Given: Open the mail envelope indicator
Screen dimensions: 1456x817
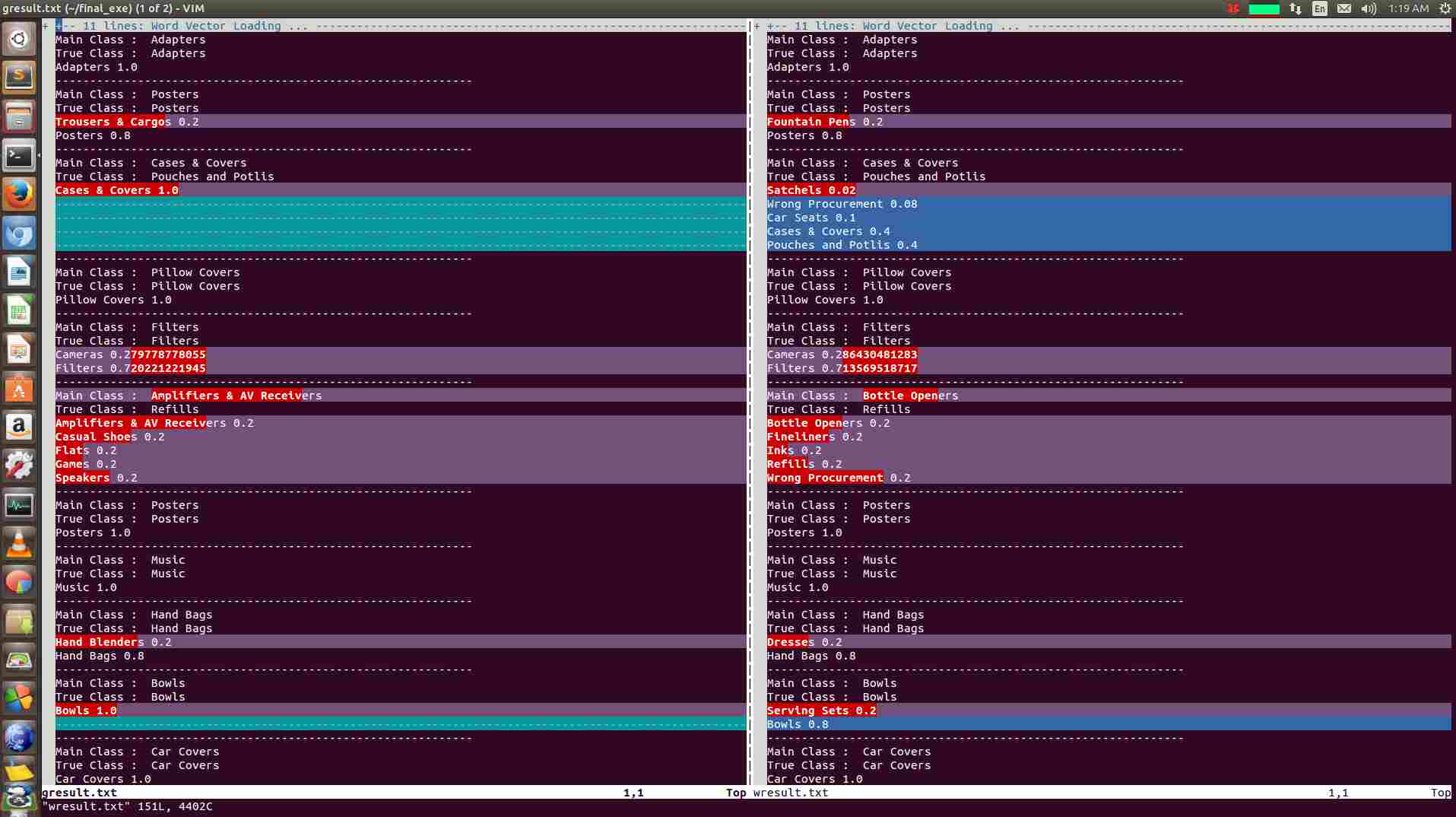Looking at the screenshot, I should pos(1344,8).
